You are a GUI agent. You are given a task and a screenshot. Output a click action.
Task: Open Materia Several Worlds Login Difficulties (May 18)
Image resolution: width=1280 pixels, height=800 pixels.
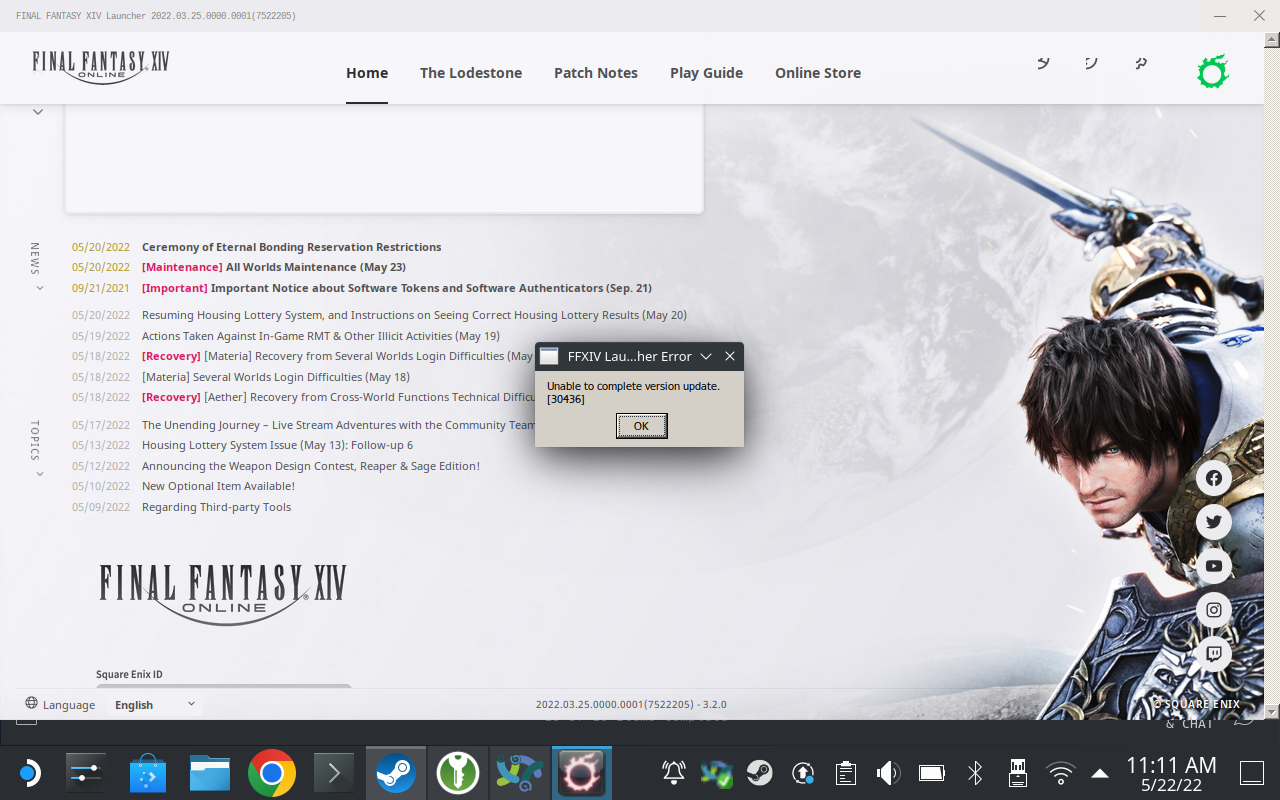(276, 377)
